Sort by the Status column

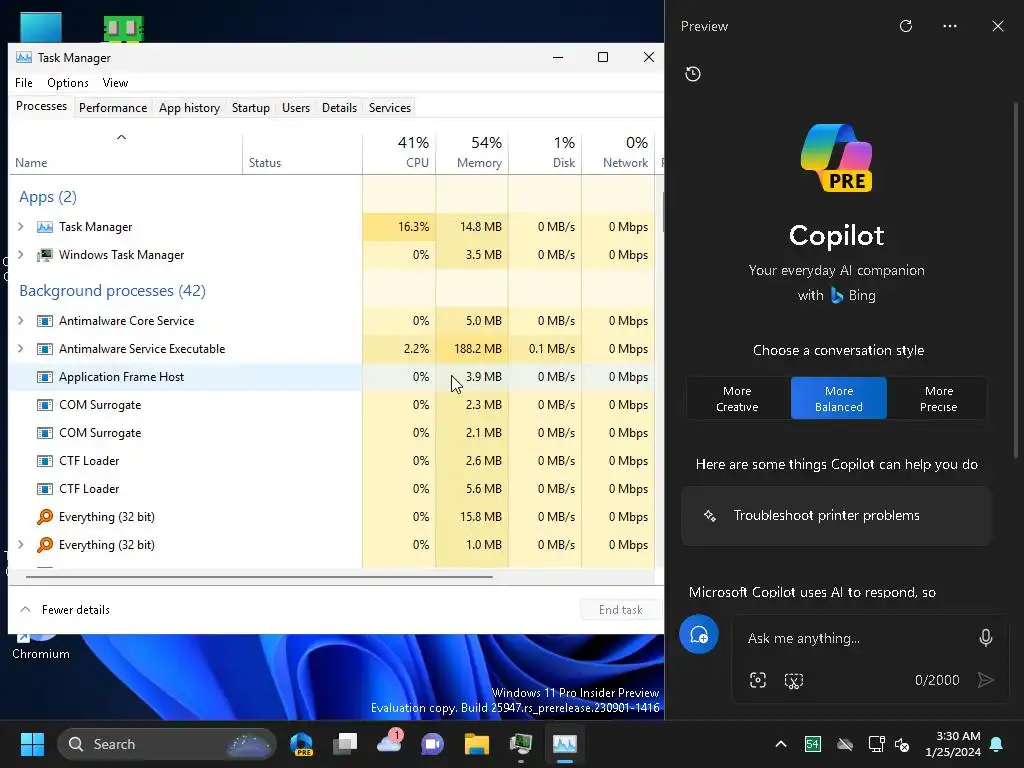pos(302,154)
